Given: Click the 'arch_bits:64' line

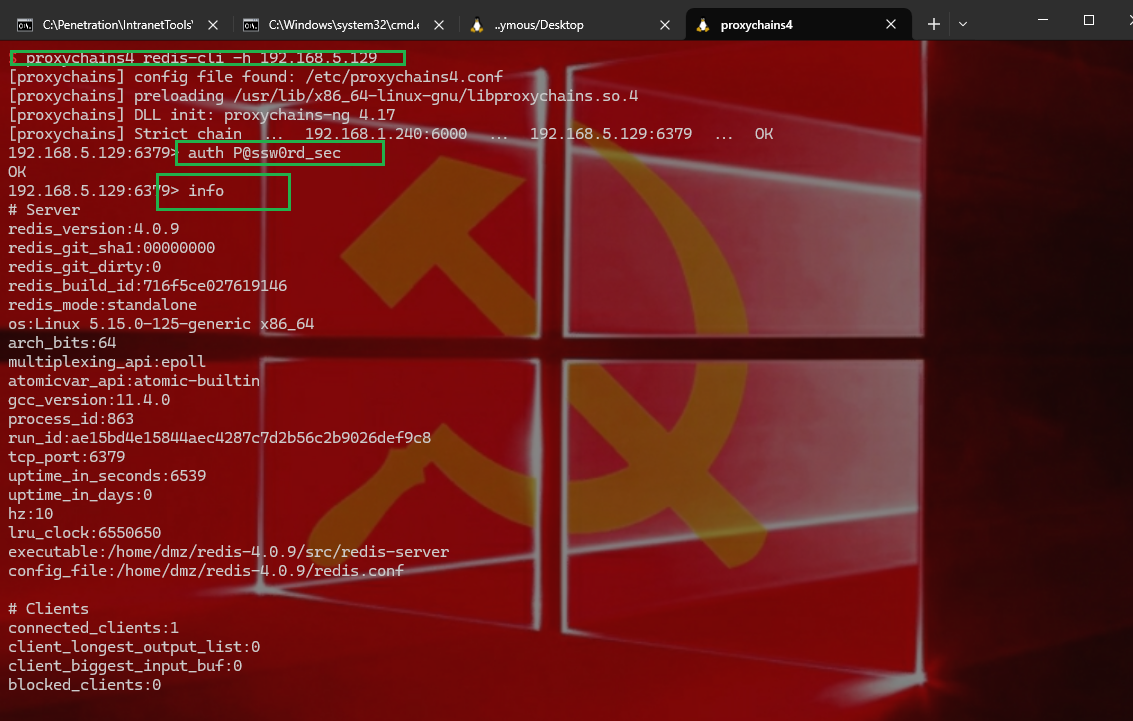Looking at the screenshot, I should pos(62,343).
